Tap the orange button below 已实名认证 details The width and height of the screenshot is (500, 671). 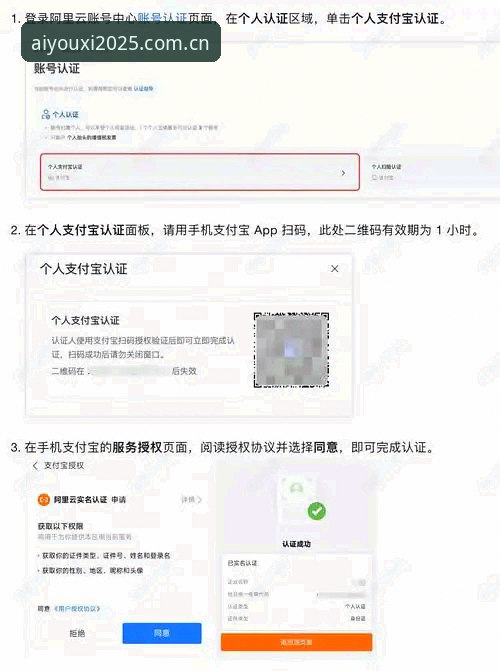pyautogui.click(x=297, y=642)
